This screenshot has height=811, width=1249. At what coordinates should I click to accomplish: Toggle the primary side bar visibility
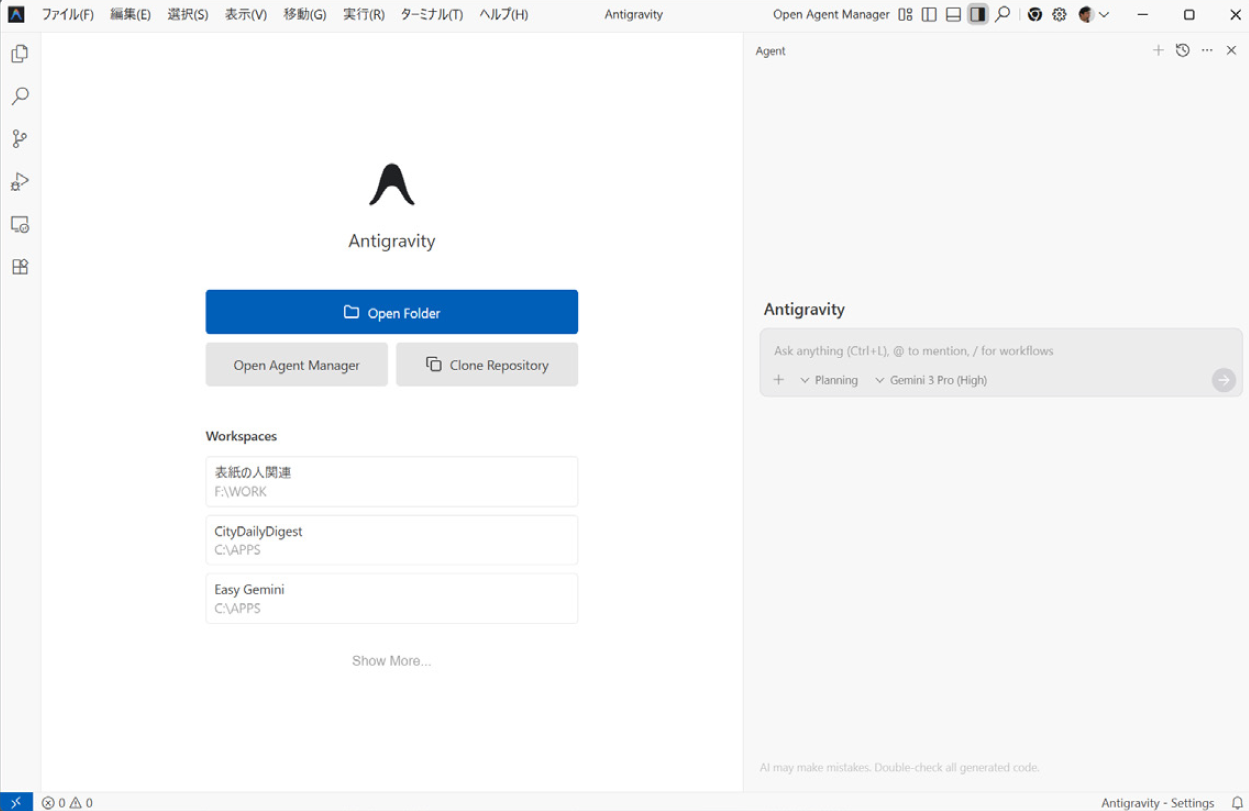click(x=929, y=15)
